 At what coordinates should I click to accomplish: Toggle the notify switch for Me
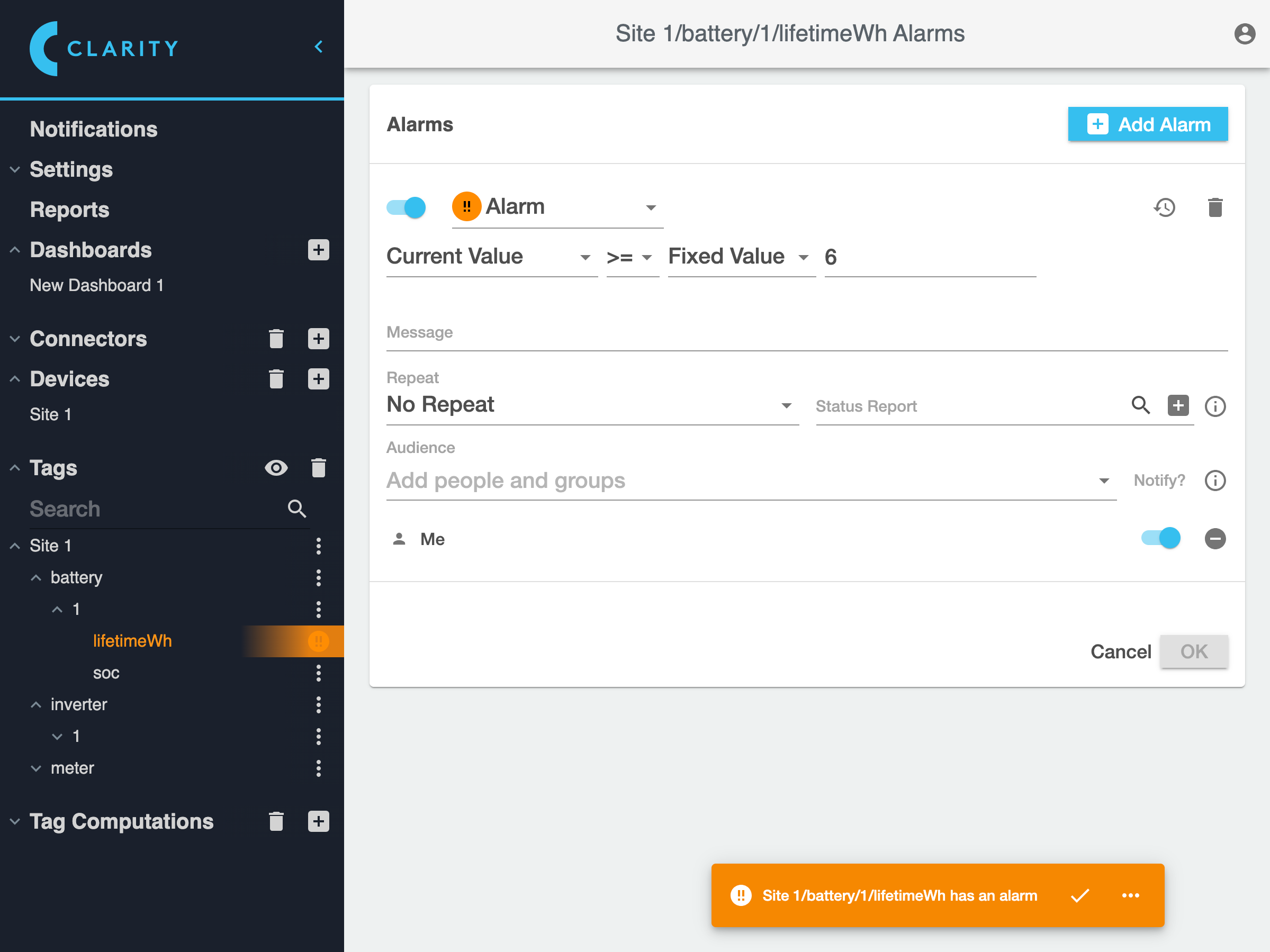(1160, 538)
